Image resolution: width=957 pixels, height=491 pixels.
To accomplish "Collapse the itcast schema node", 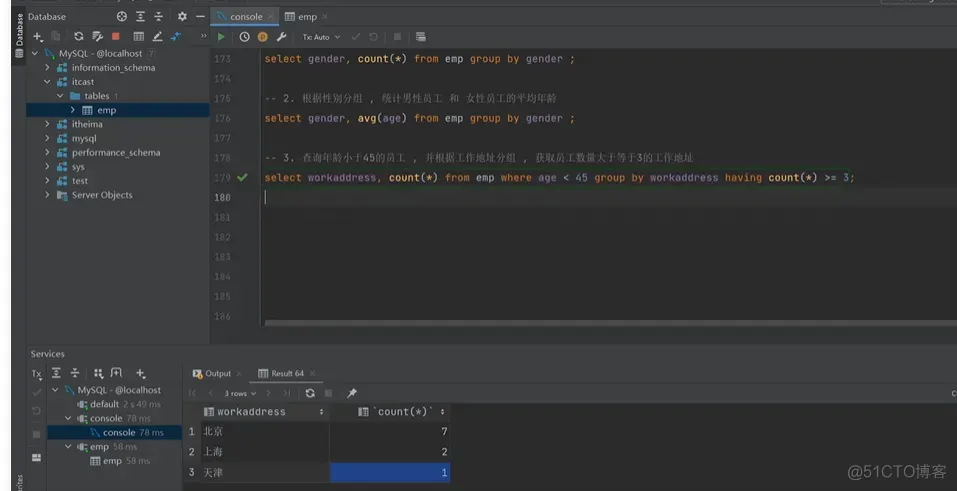I will click(47, 81).
